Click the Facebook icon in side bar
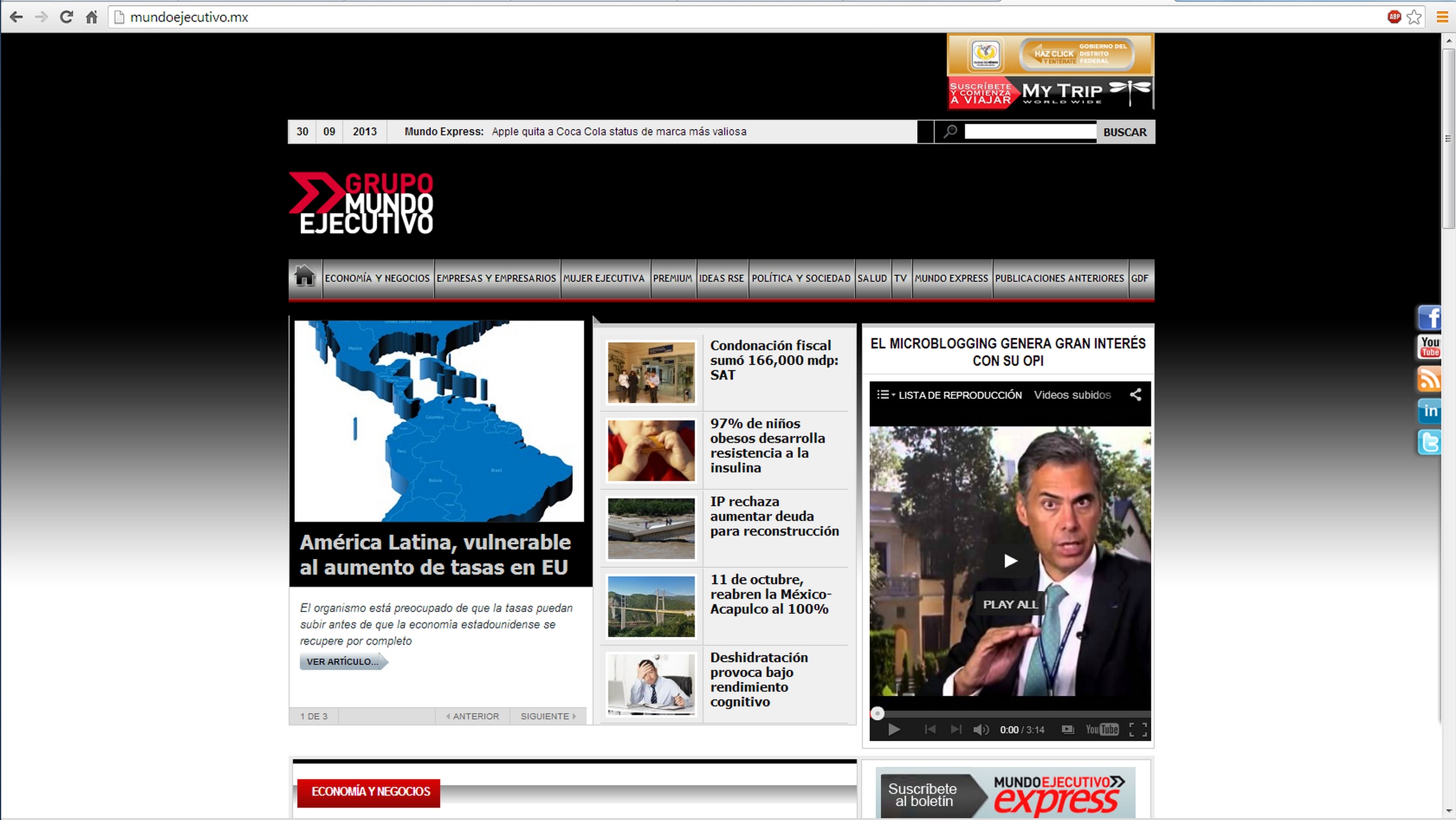 (1429, 318)
